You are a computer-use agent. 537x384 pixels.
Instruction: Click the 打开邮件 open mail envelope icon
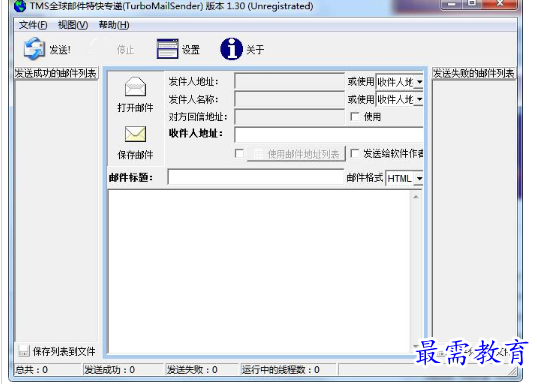135,87
